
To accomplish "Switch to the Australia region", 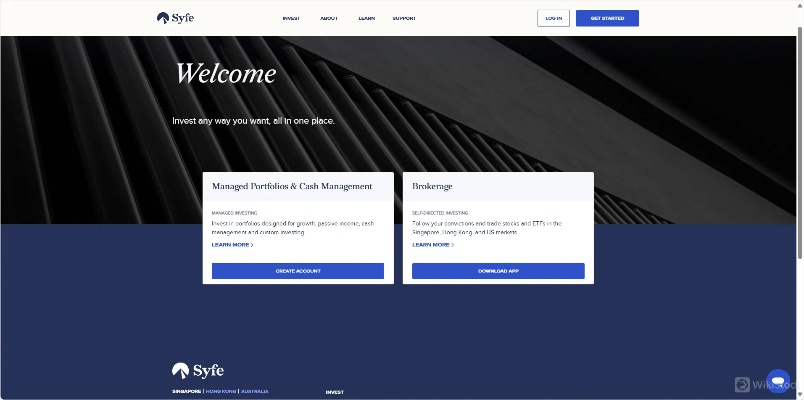I will point(254,391).
